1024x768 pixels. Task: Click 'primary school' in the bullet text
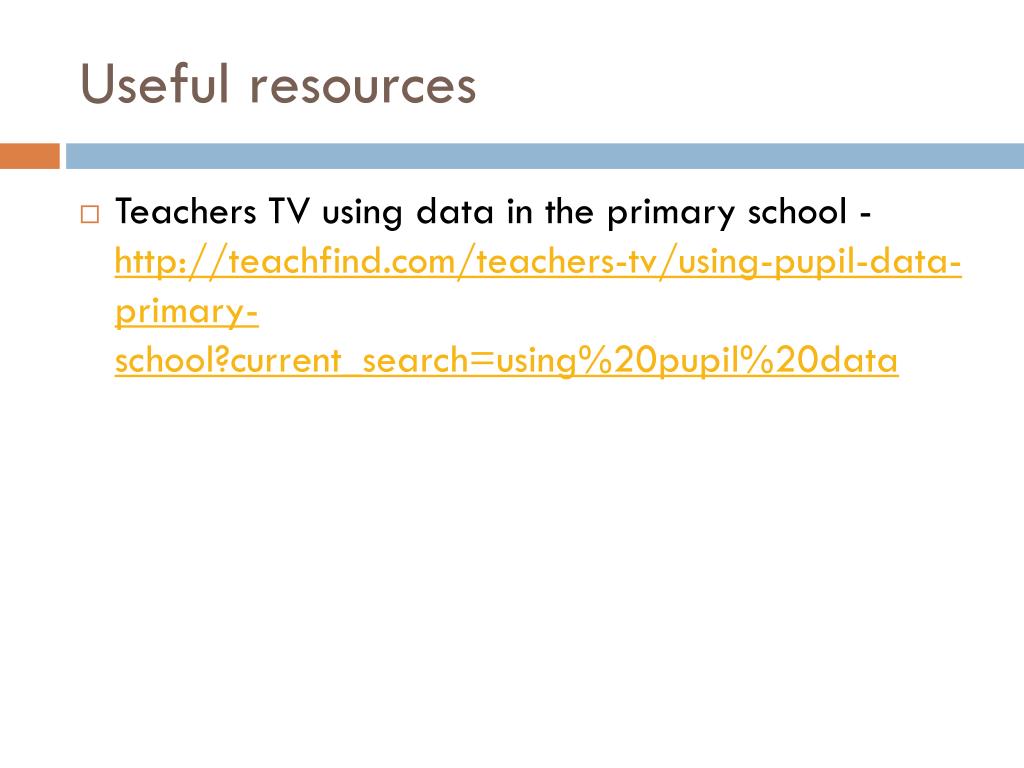[x=727, y=214]
